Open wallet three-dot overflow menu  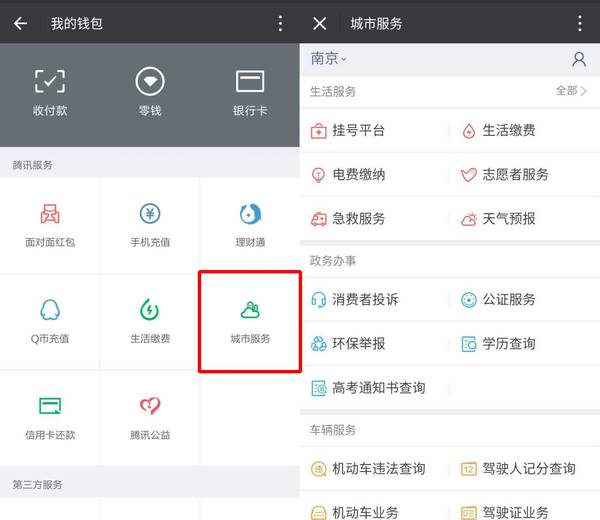[280, 23]
